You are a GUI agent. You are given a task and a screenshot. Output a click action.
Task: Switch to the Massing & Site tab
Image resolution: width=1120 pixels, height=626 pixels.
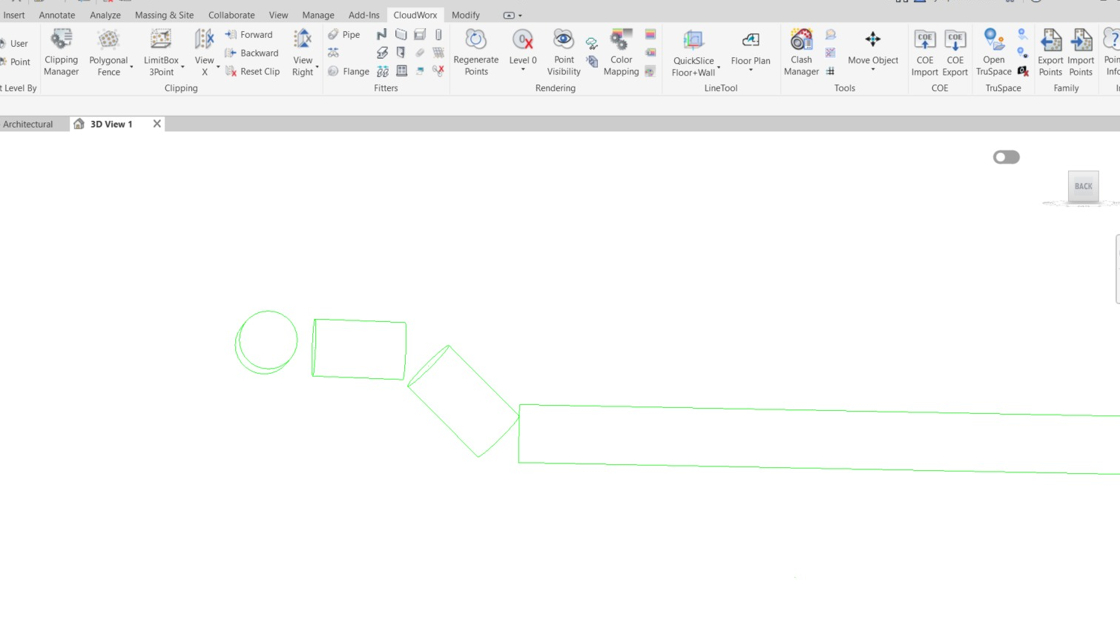(164, 15)
